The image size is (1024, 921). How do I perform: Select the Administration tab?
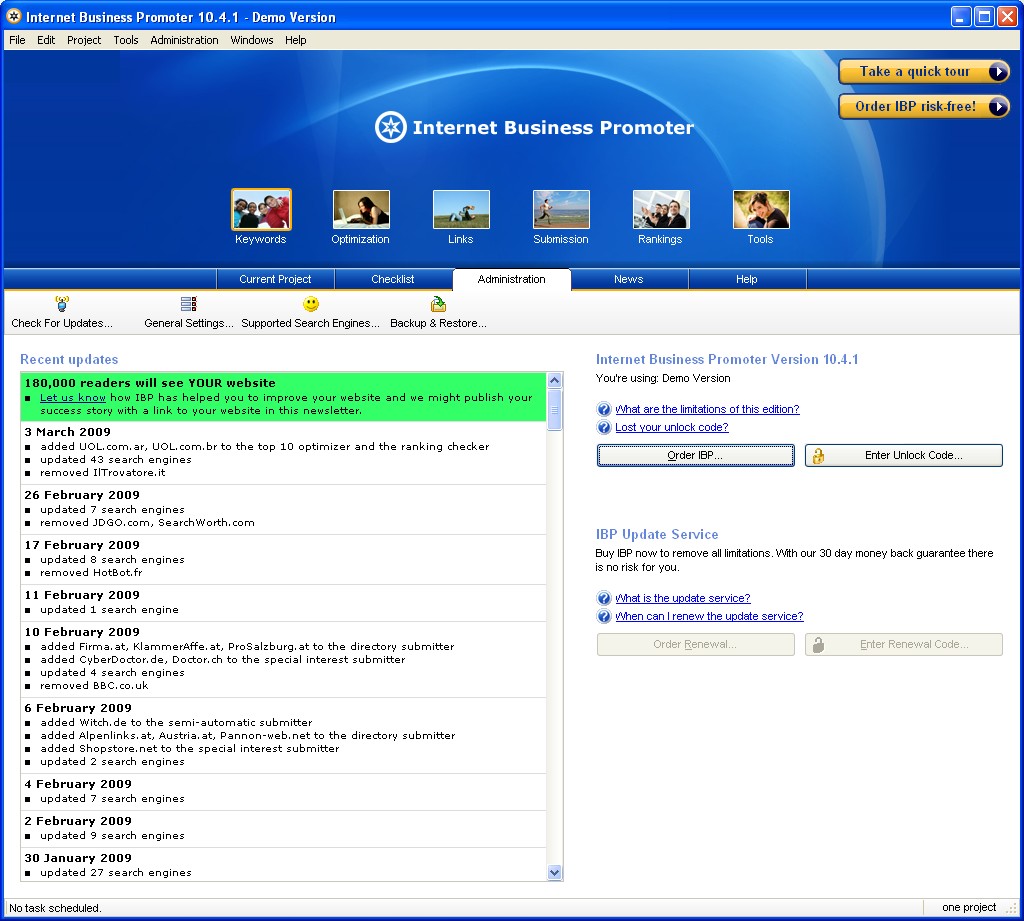[512, 280]
